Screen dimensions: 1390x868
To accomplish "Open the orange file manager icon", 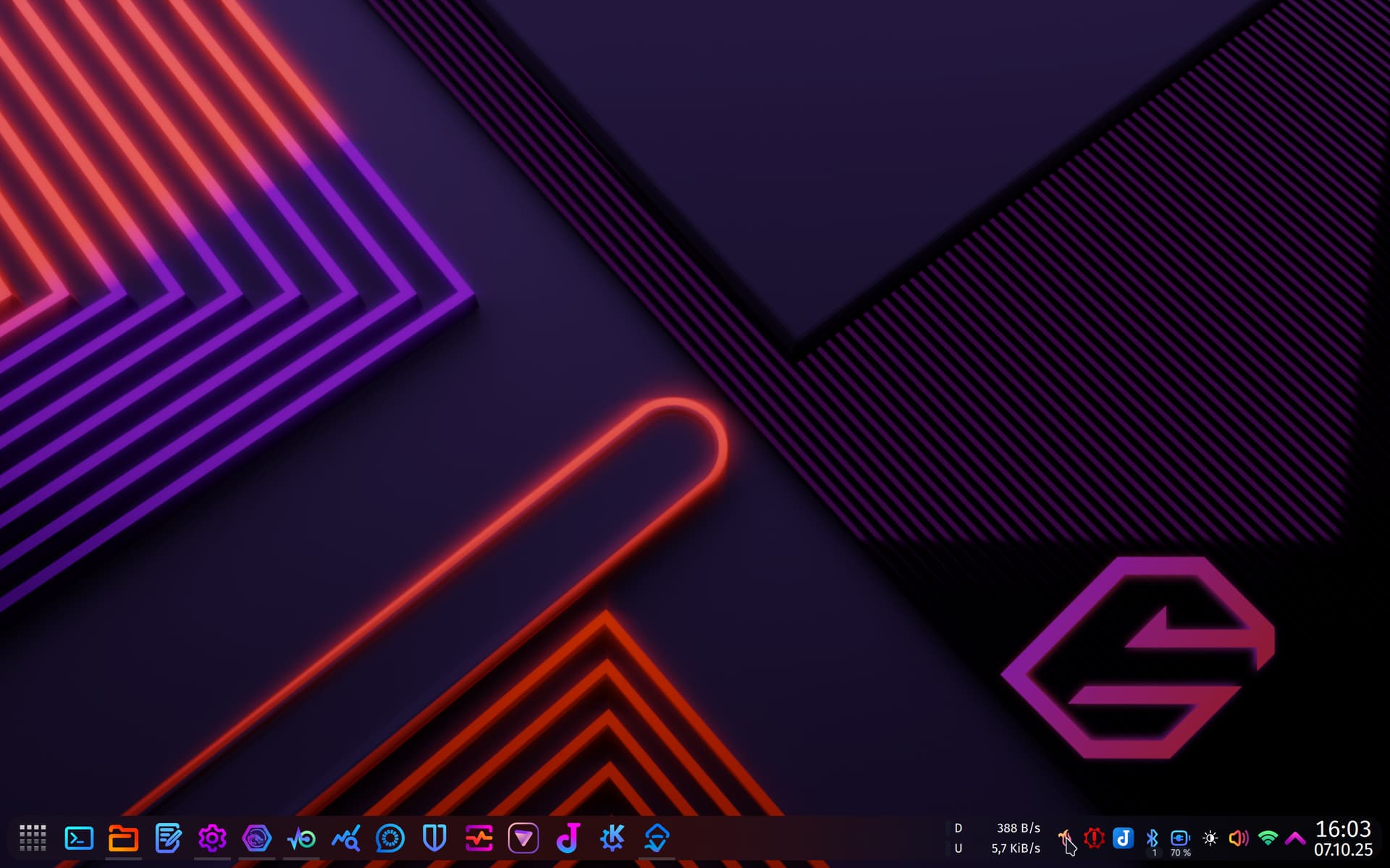I will tap(123, 838).
